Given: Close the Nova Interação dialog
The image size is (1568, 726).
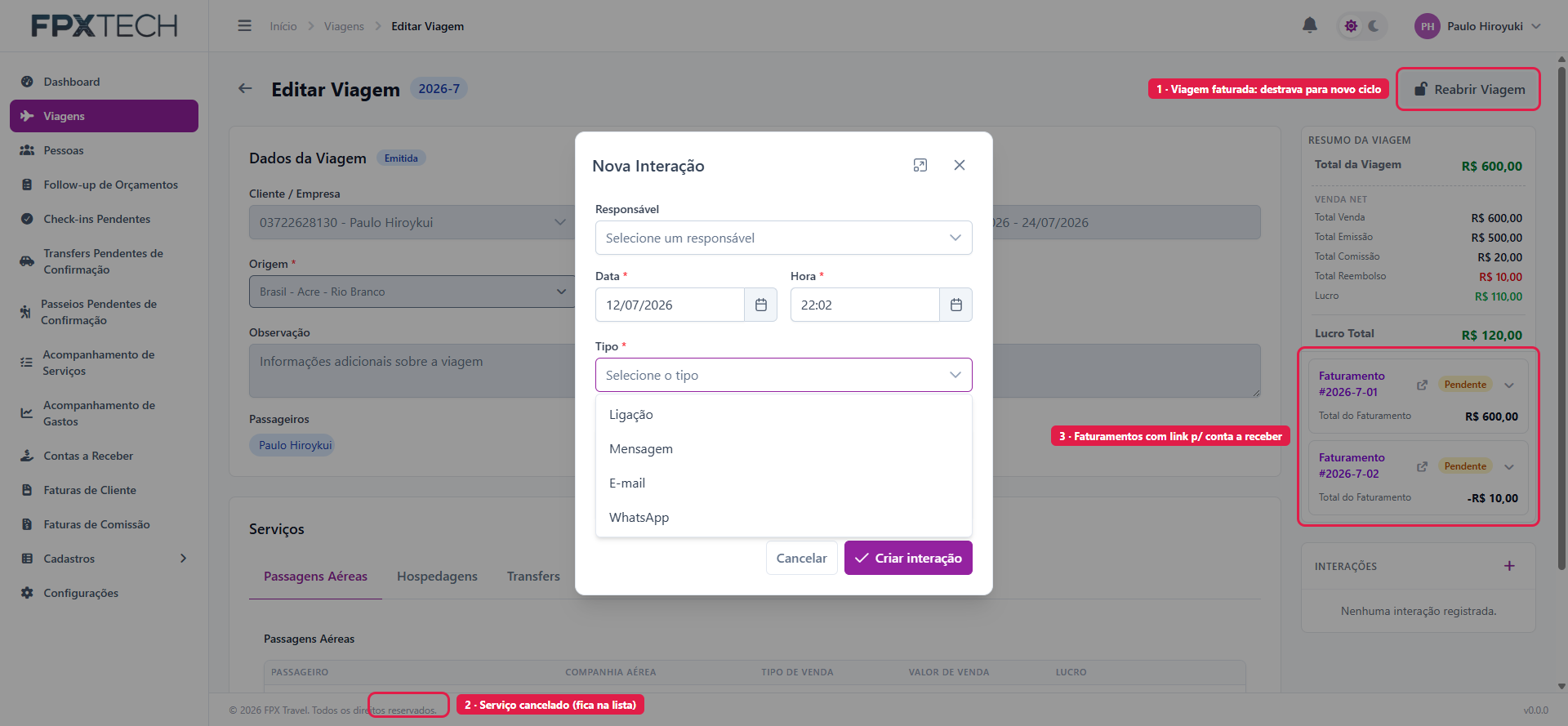Looking at the screenshot, I should pos(960,165).
